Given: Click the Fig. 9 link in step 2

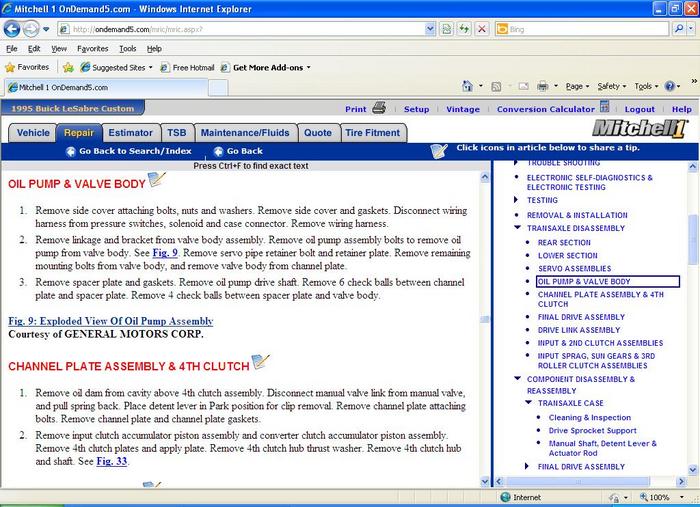Looking at the screenshot, I should click(165, 253).
